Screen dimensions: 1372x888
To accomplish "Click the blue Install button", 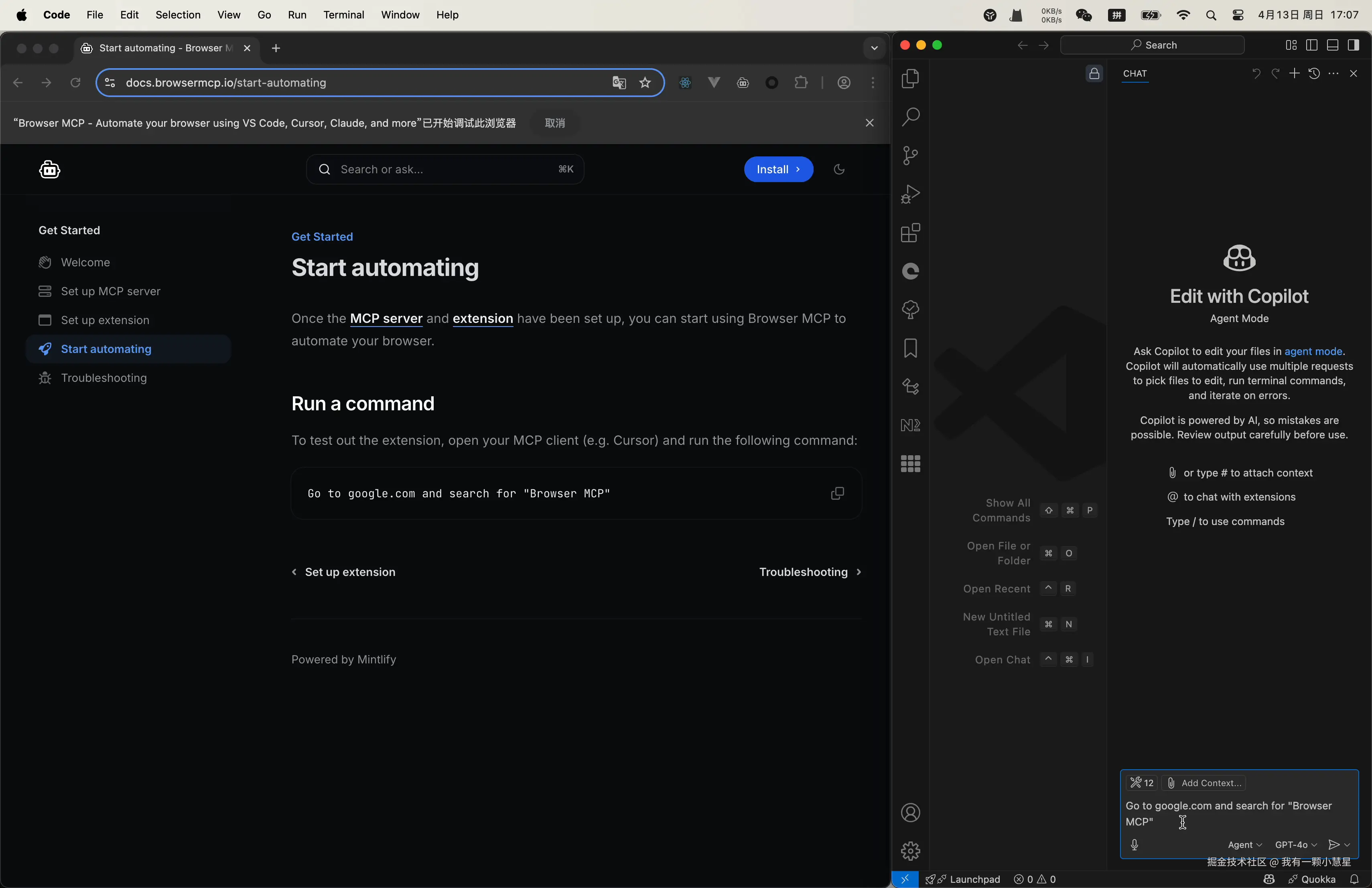I will [778, 169].
